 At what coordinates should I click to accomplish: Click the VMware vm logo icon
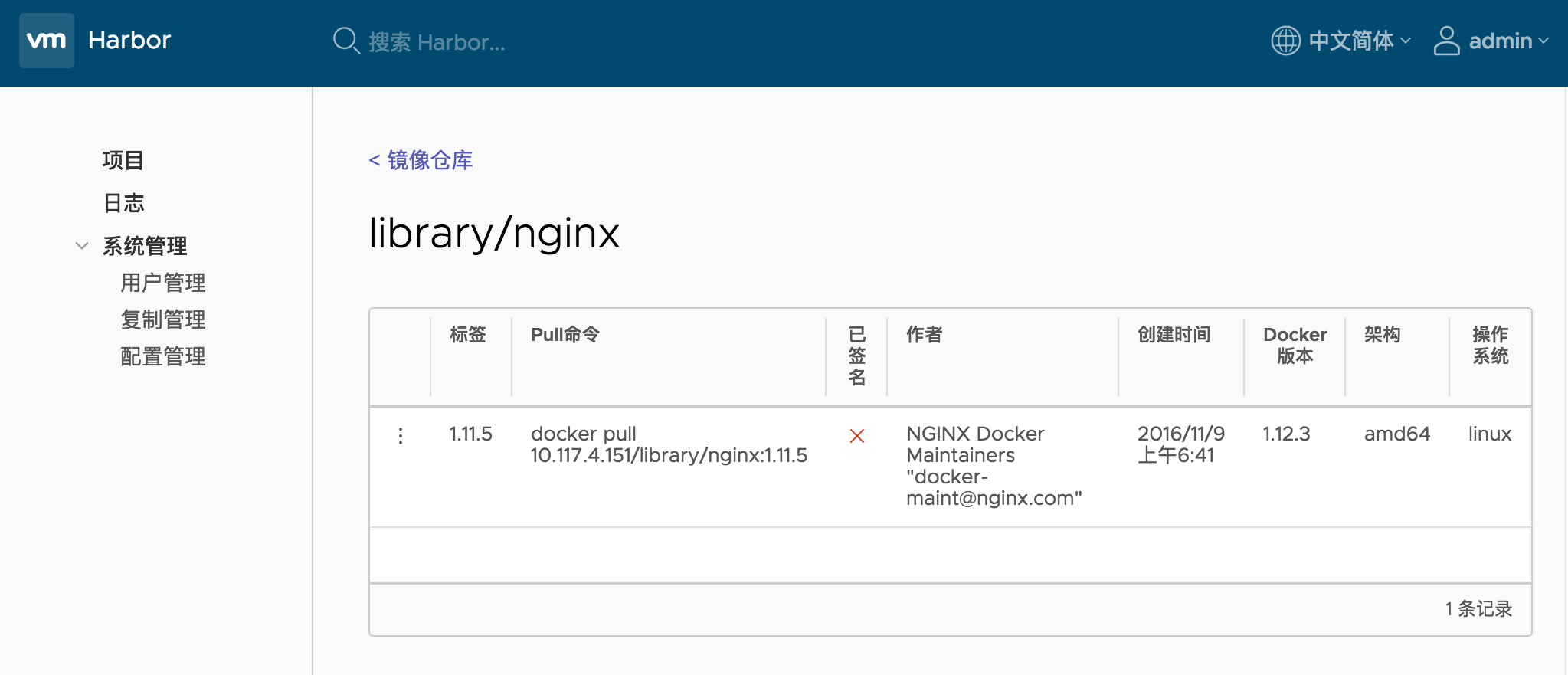click(x=46, y=41)
